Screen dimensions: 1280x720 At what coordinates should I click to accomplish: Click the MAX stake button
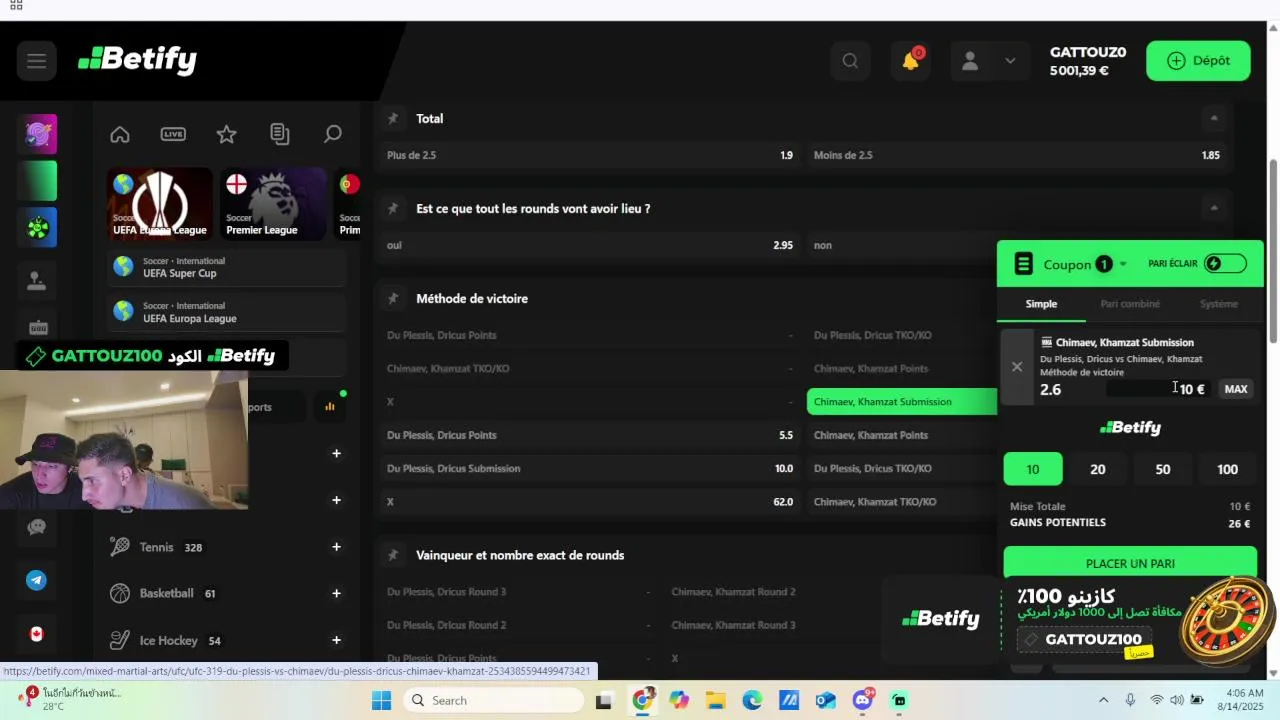click(1236, 389)
